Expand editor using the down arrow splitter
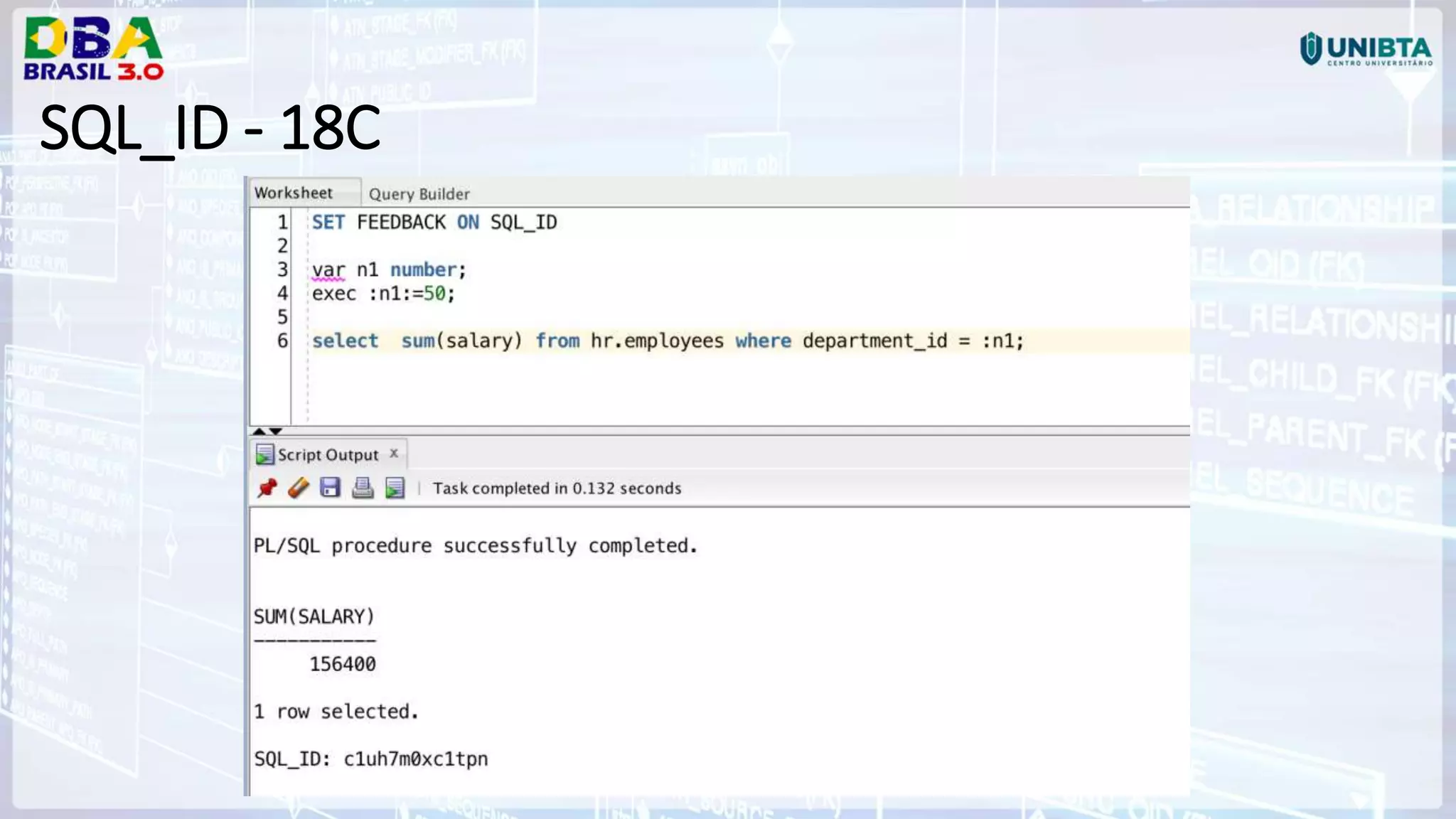This screenshot has height=819, width=1456. pyautogui.click(x=276, y=432)
